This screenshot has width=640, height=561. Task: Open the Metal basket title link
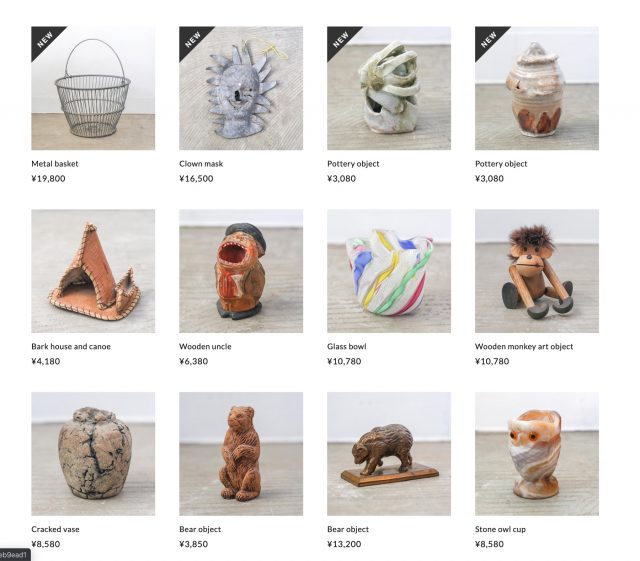(55, 164)
